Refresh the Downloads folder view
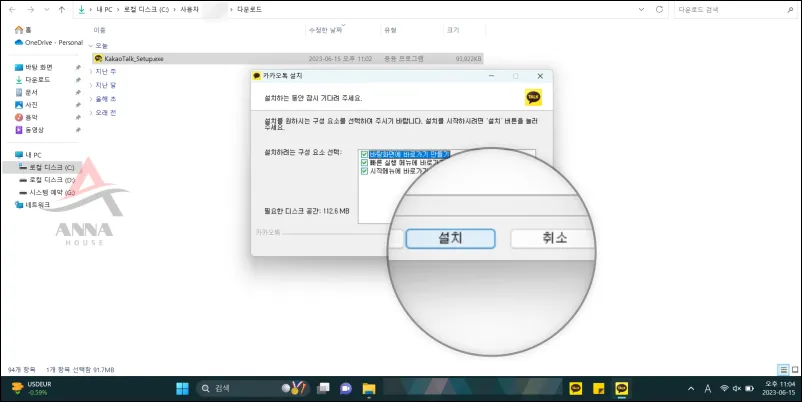 pyautogui.click(x=659, y=10)
